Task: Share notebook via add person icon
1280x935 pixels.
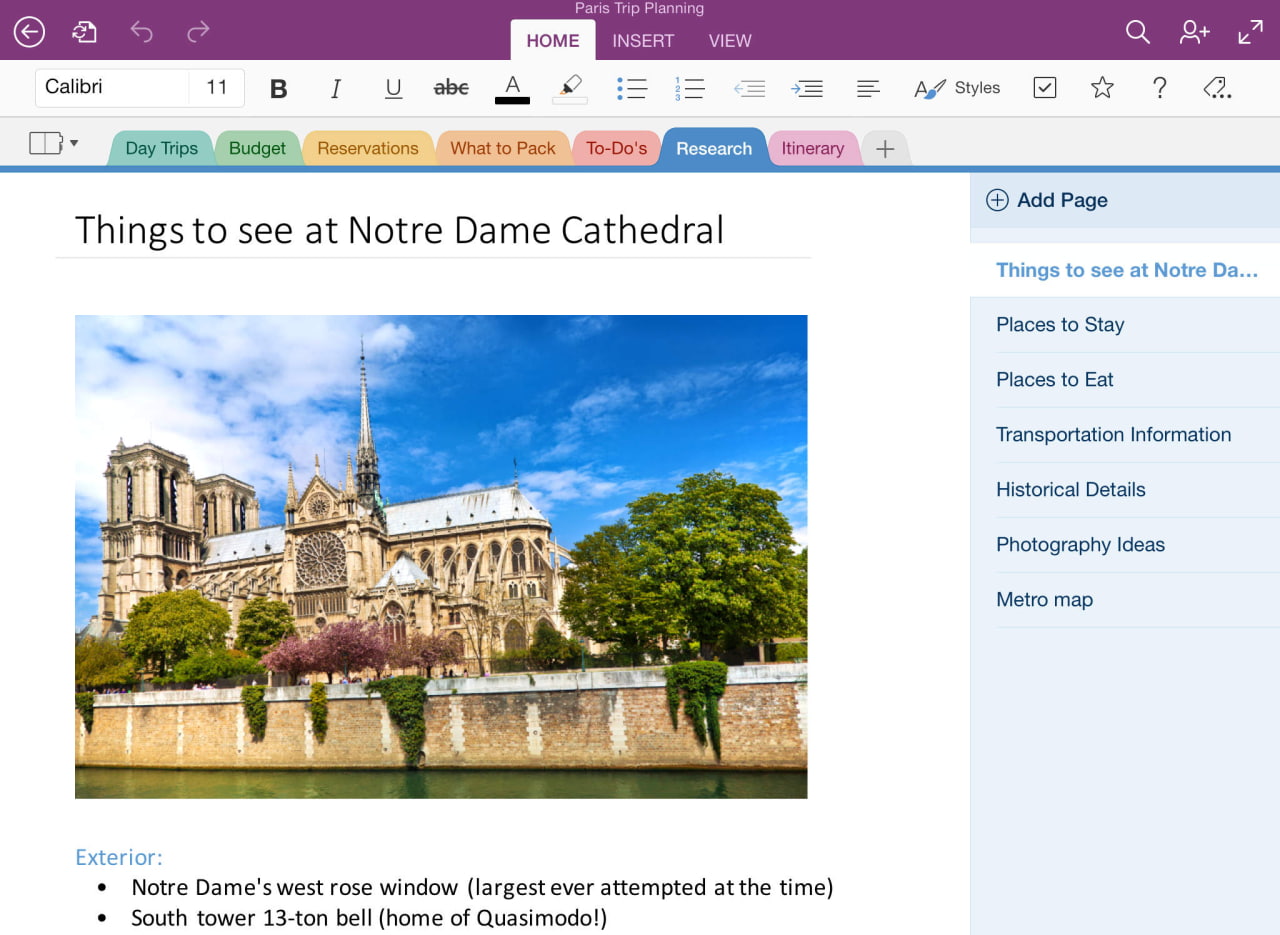Action: pyautogui.click(x=1194, y=32)
